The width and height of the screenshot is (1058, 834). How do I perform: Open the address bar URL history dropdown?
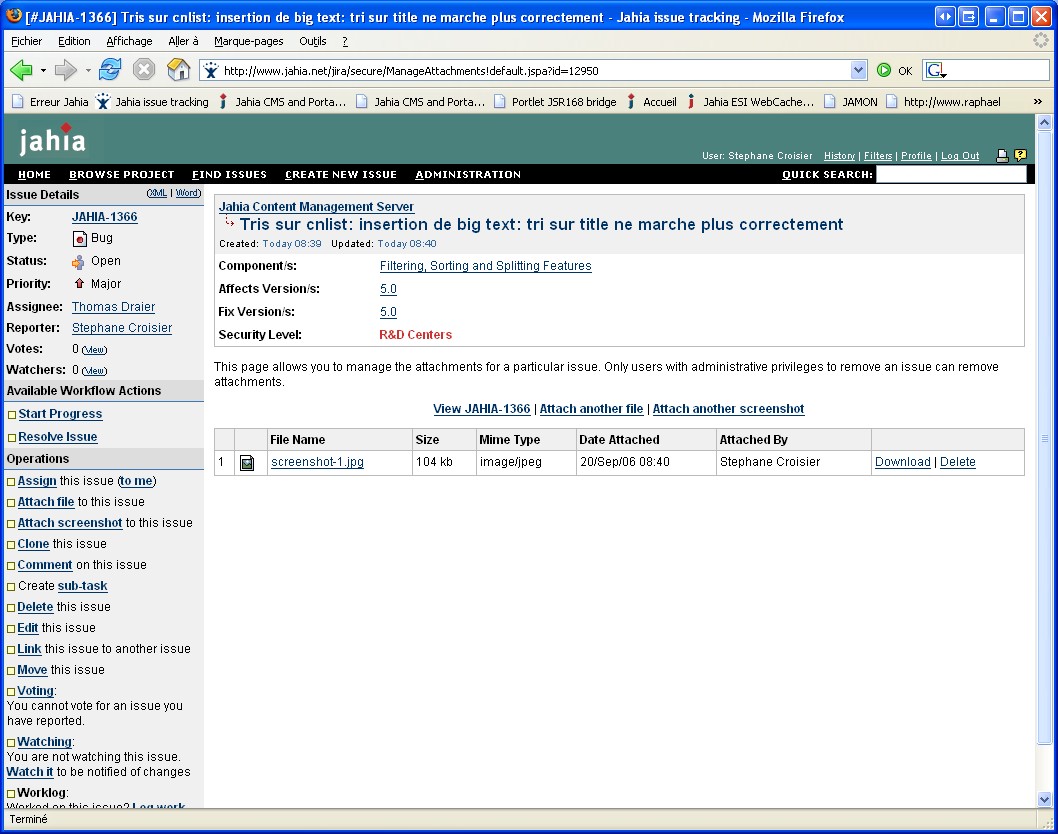(x=858, y=70)
